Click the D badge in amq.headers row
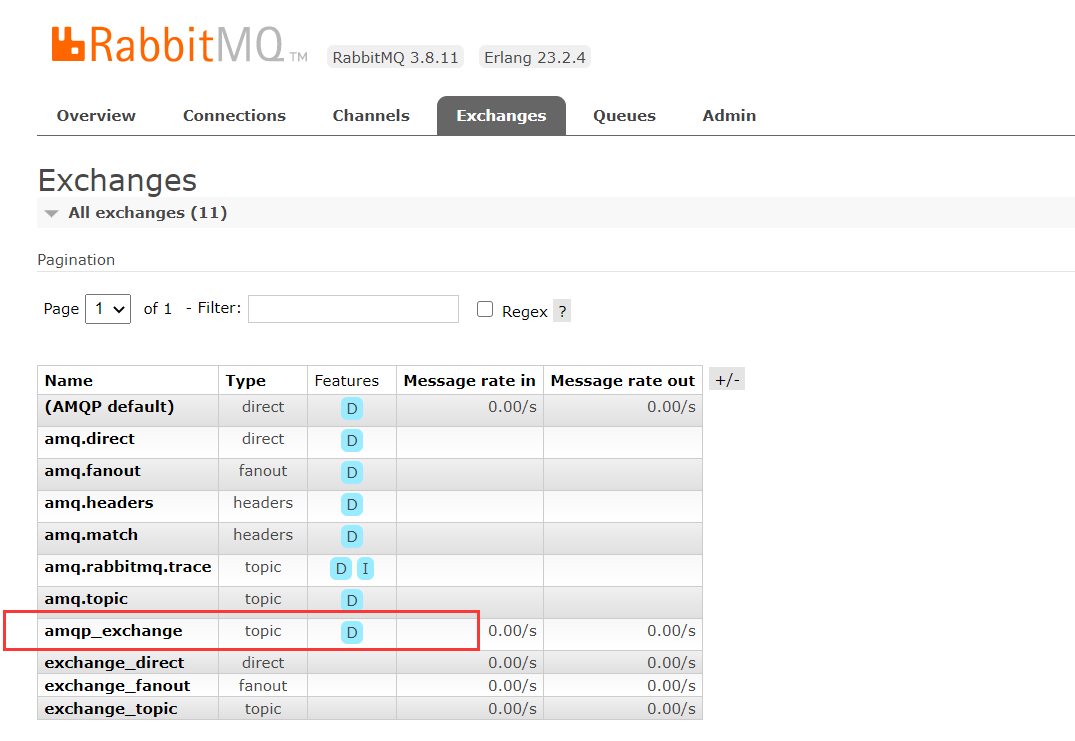 tap(352, 505)
